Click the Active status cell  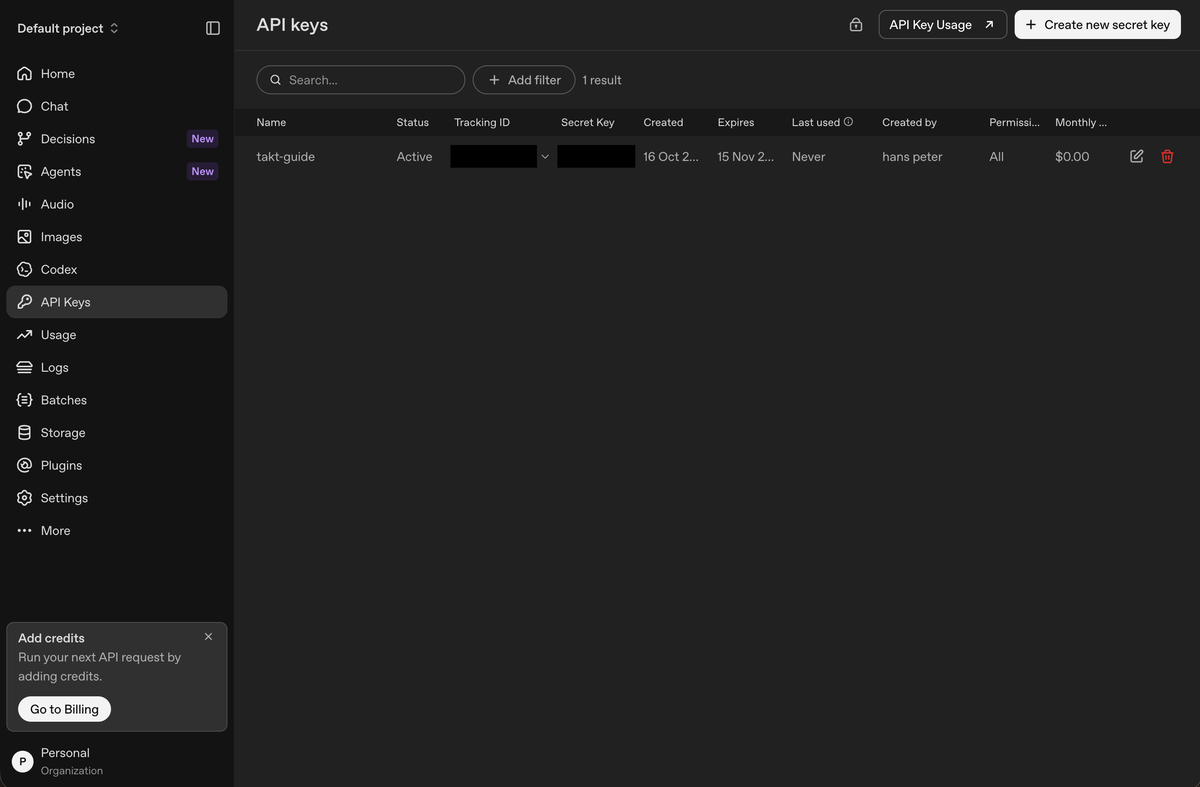pos(414,157)
